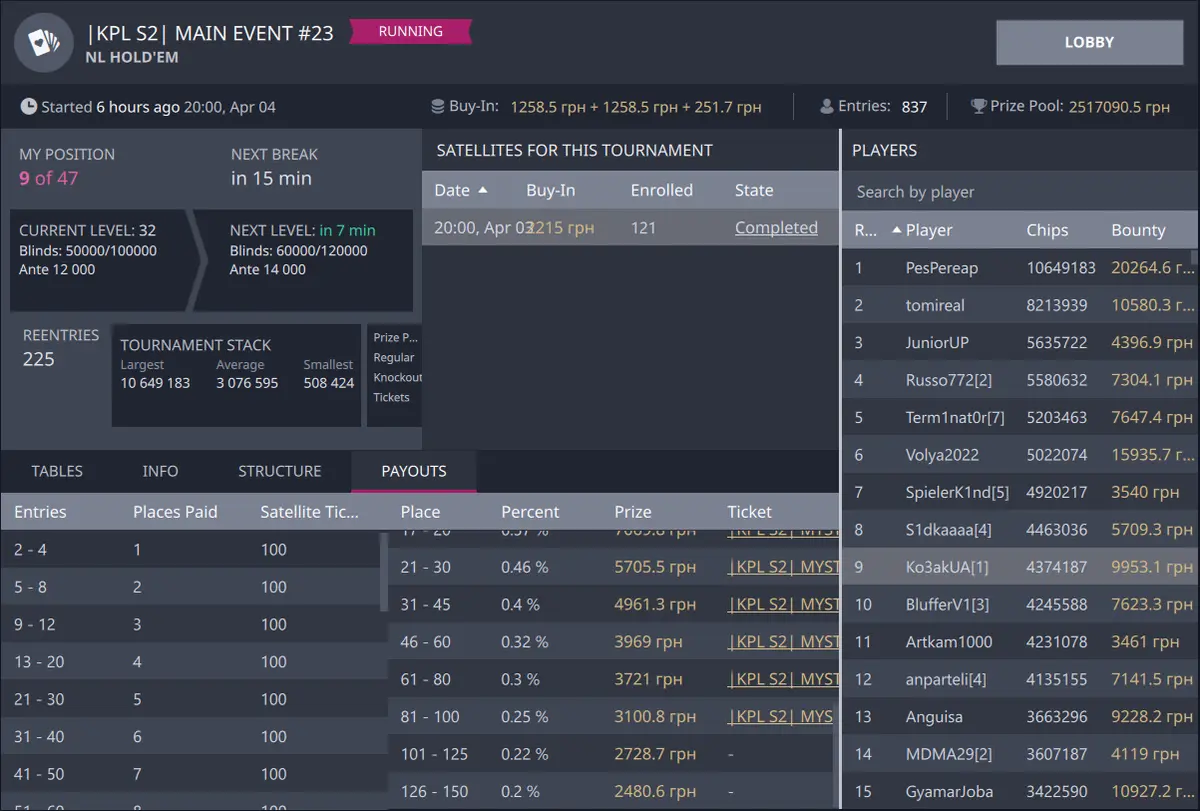
Task: Click the coins icon next to Buy-In
Action: (x=437, y=107)
